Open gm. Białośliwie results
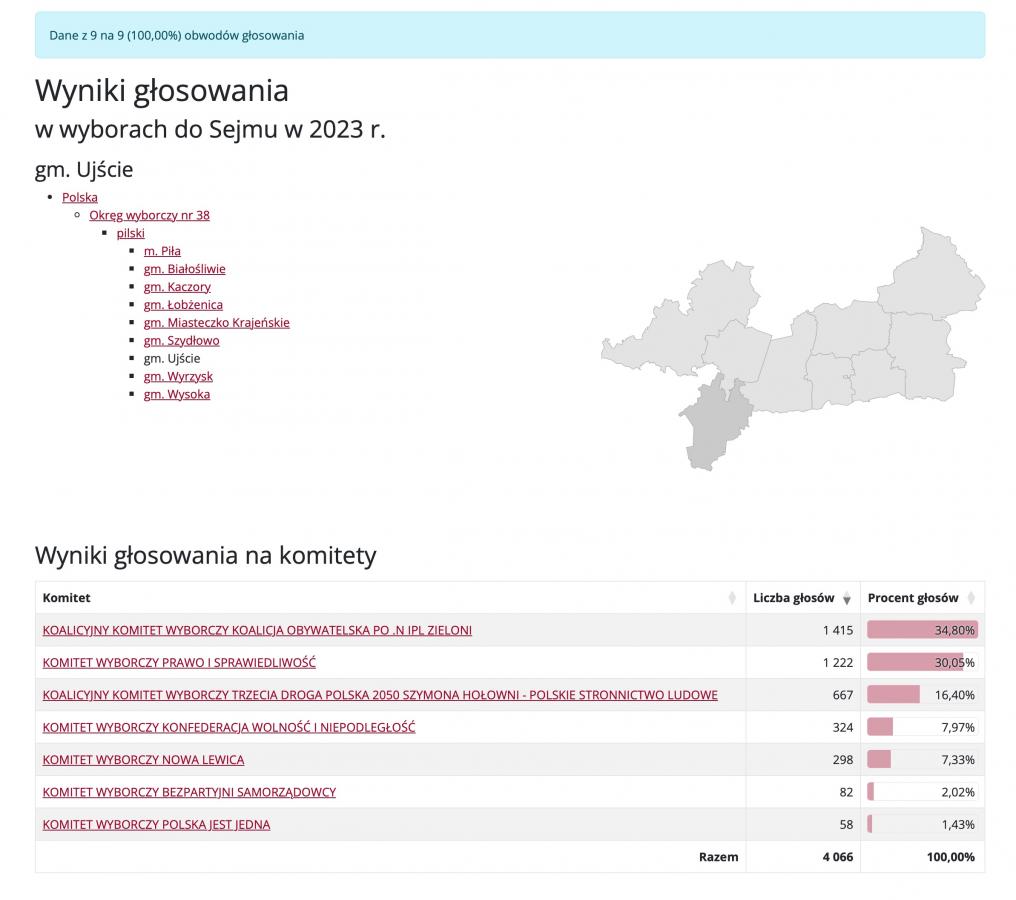This screenshot has width=1016, height=900. 185,269
